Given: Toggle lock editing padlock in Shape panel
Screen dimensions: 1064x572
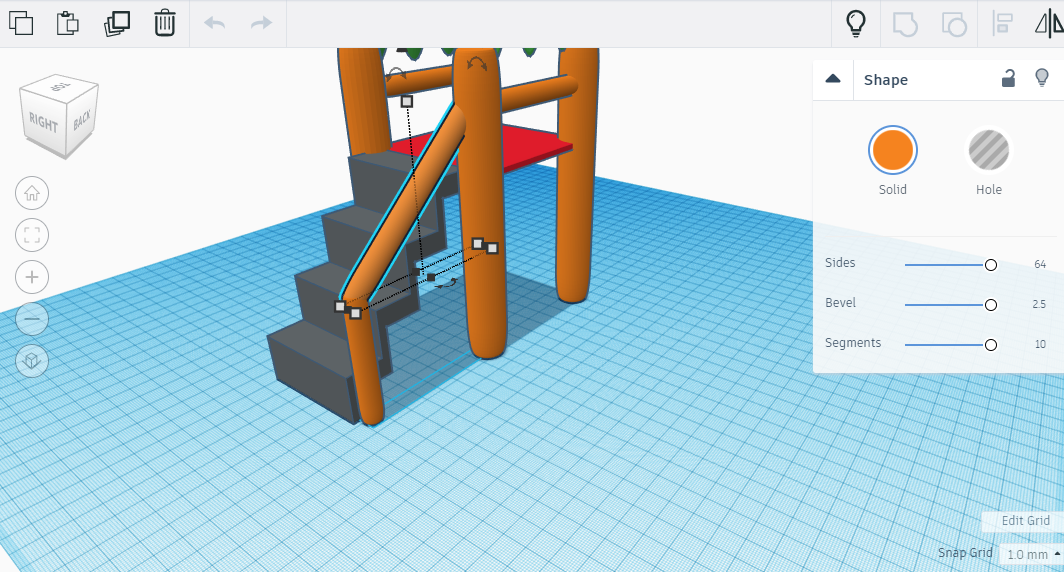Looking at the screenshot, I should (x=1008, y=79).
